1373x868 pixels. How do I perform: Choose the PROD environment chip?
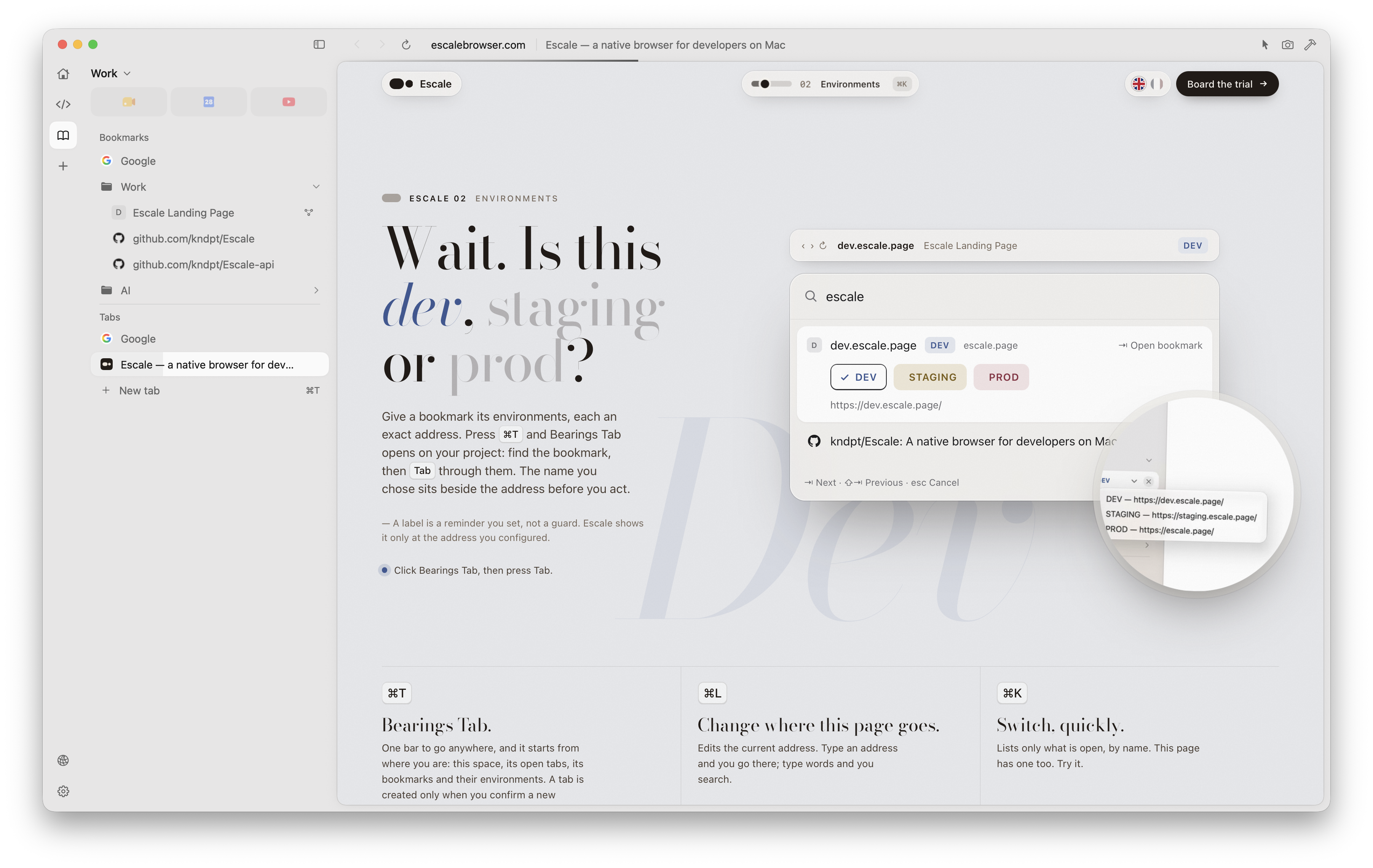(1001, 377)
